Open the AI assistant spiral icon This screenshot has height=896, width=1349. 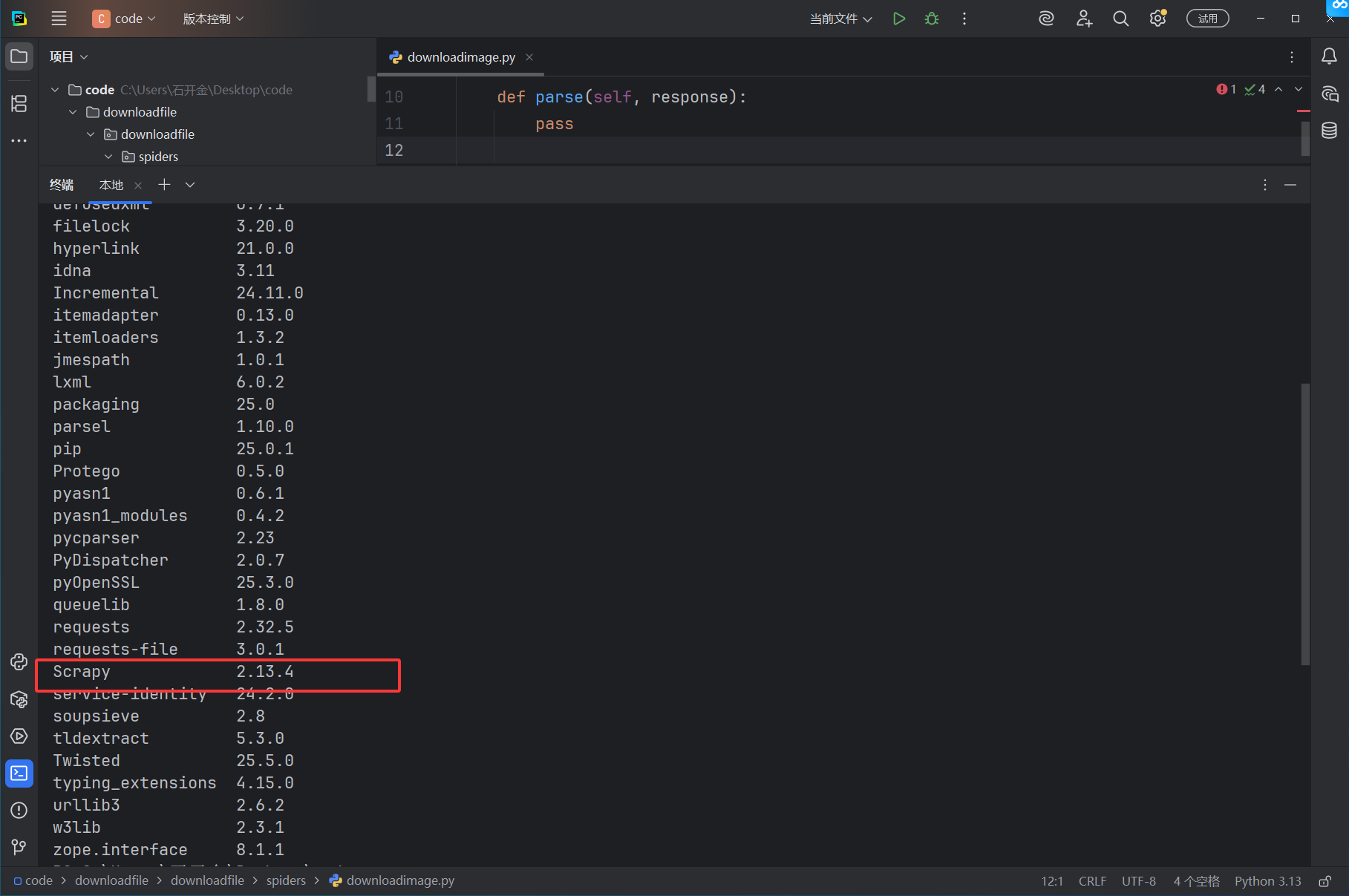pyautogui.click(x=1046, y=19)
